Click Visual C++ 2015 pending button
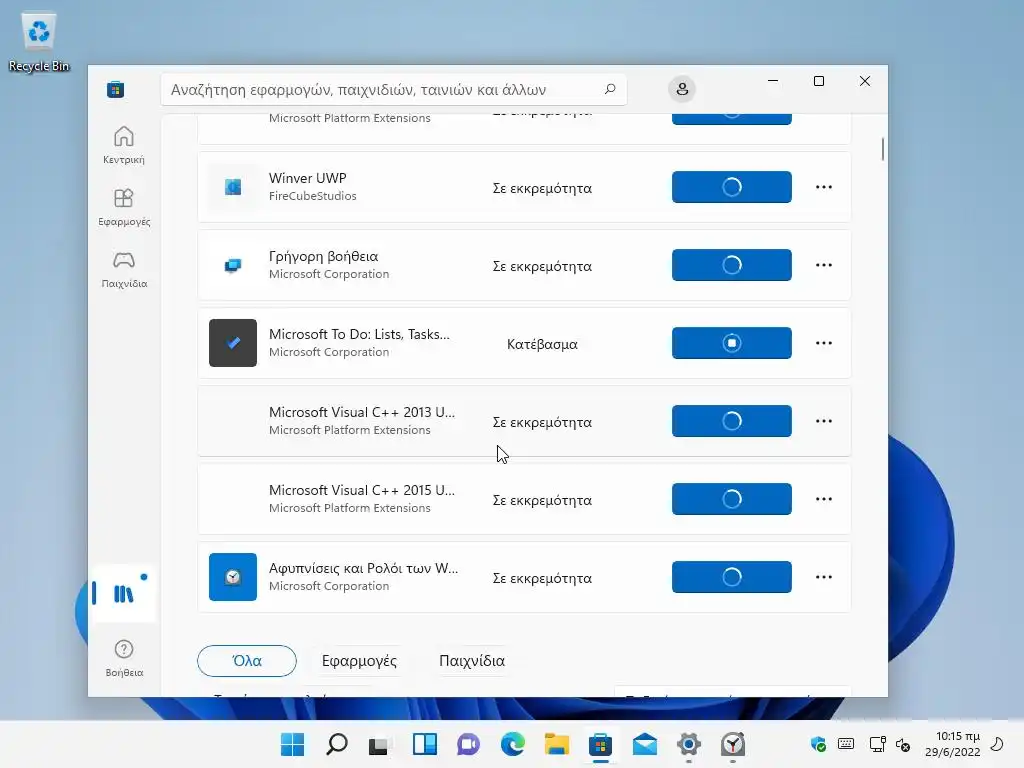Viewport: 1024px width, 768px height. [731, 499]
